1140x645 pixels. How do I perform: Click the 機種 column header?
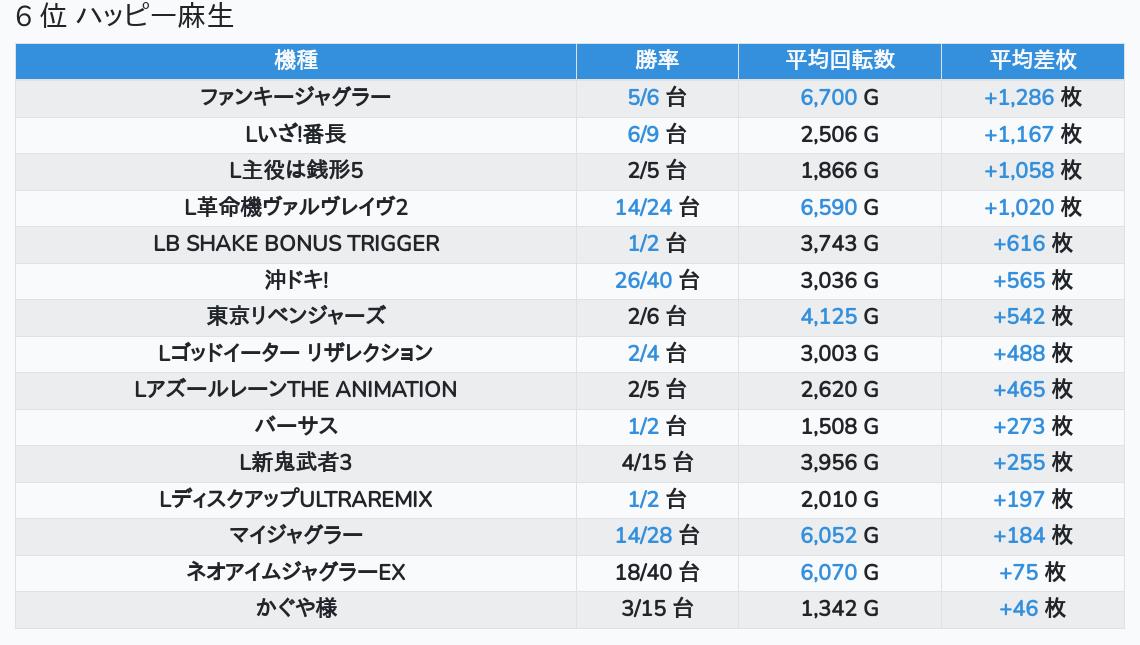296,61
